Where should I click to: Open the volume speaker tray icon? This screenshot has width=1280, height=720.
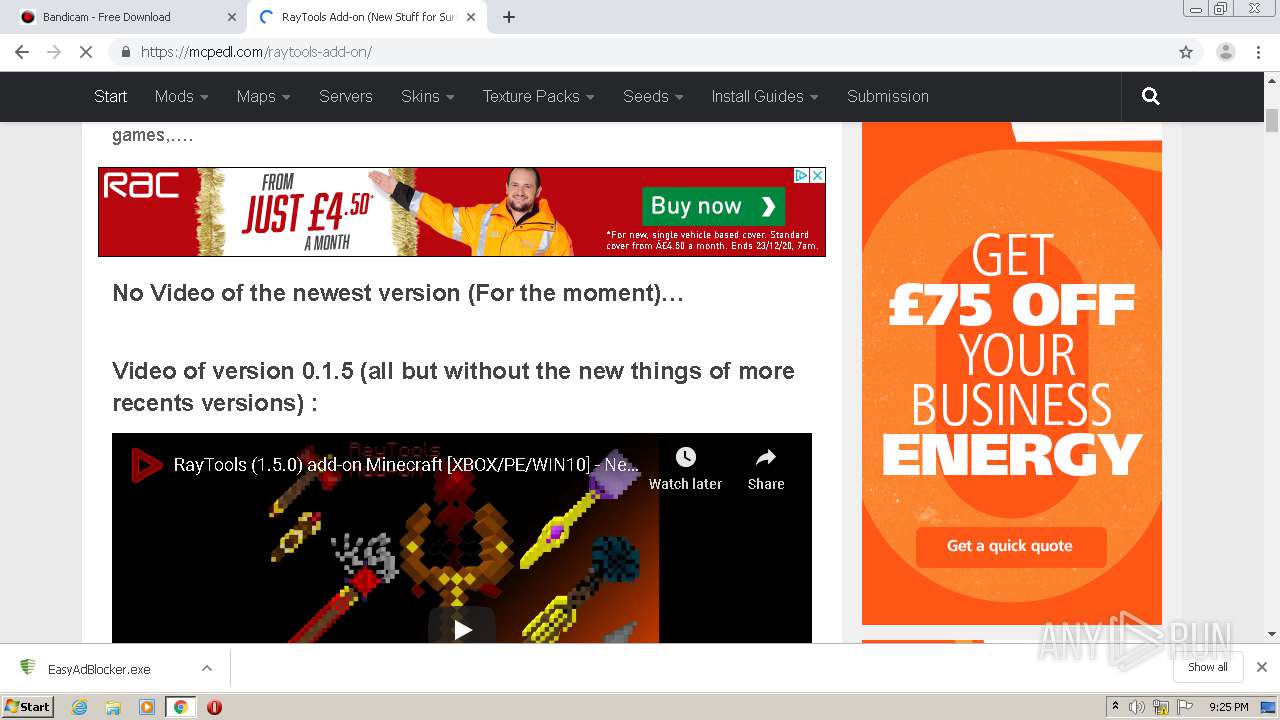click(1137, 707)
